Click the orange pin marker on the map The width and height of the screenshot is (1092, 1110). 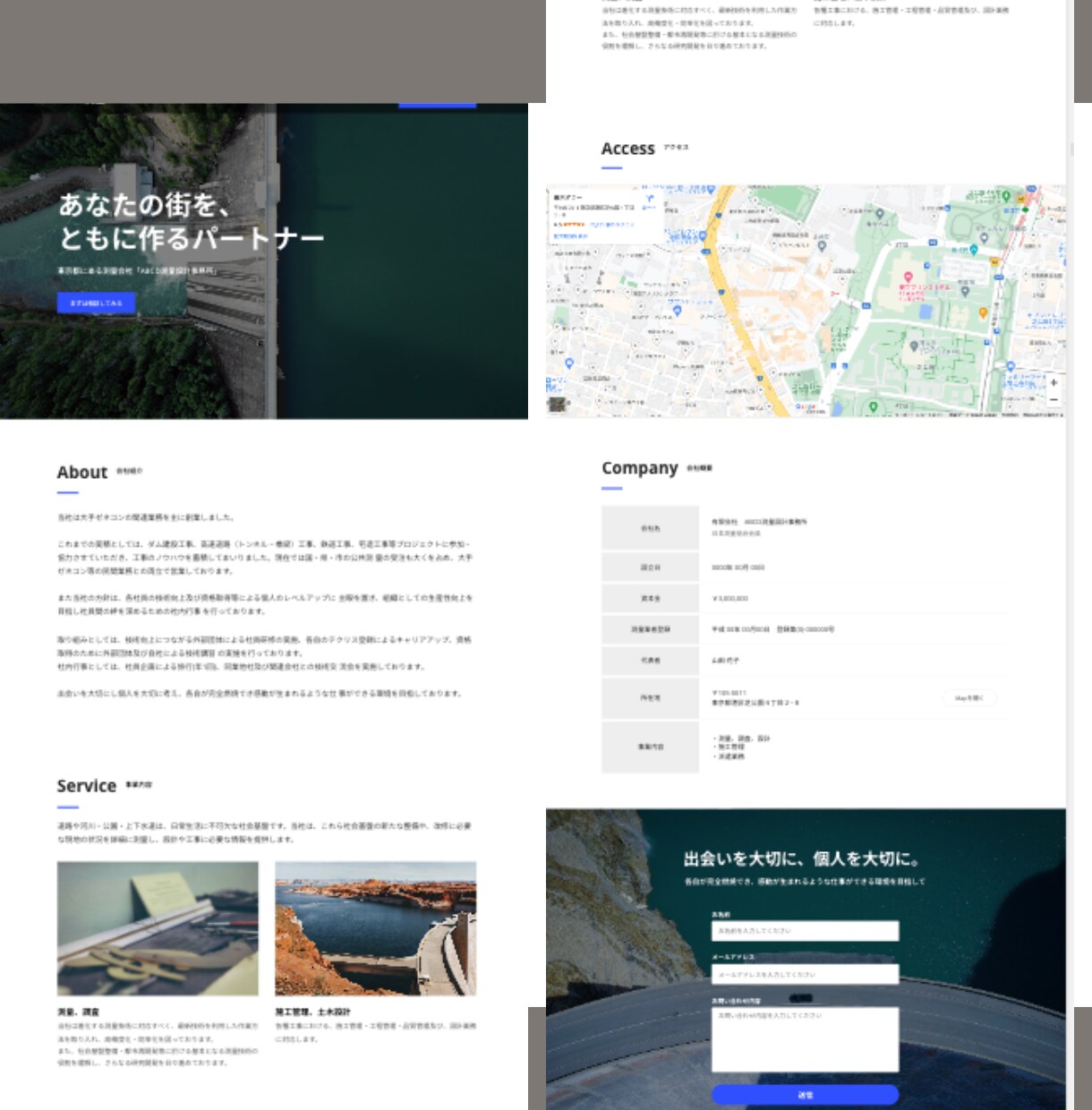(x=983, y=312)
